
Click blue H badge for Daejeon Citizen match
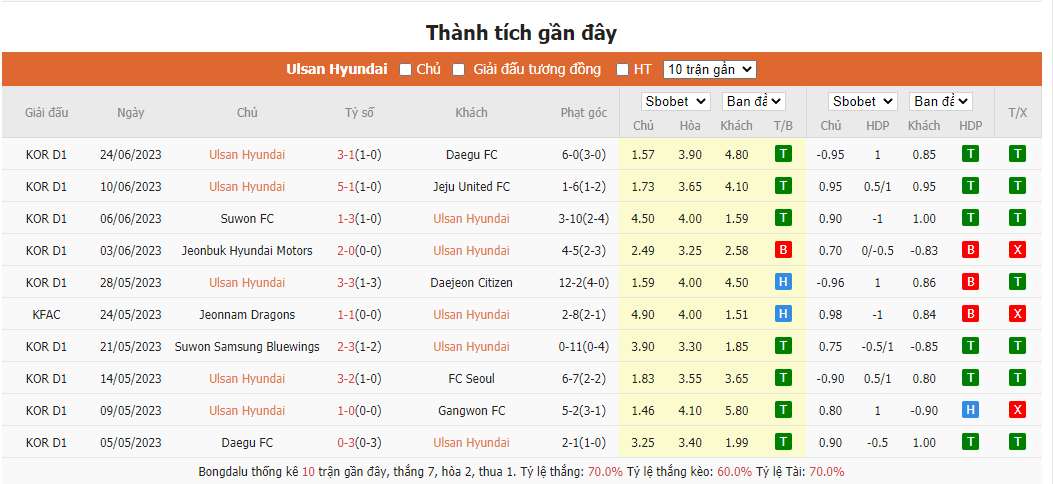(783, 282)
